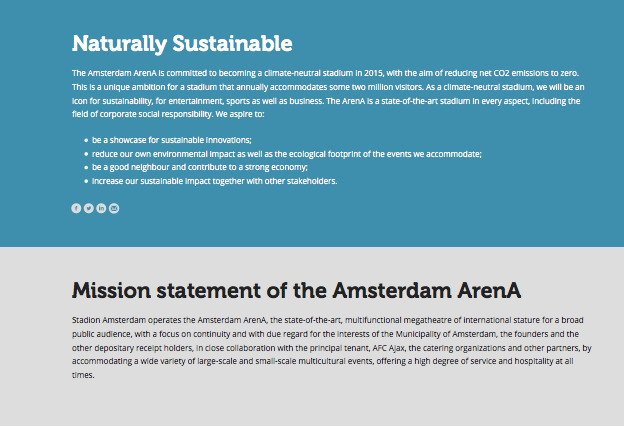Select the good neighbour bullet item

[x=200, y=167]
